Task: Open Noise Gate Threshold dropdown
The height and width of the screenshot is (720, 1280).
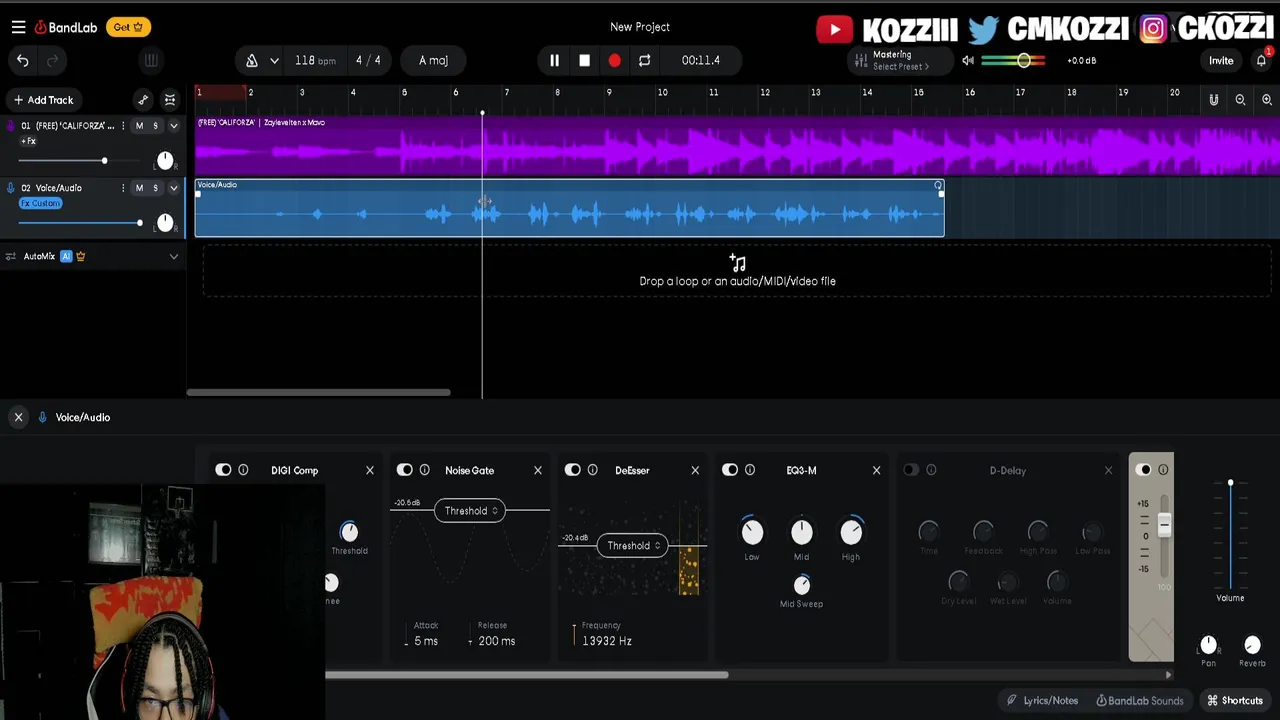Action: pyautogui.click(x=470, y=511)
